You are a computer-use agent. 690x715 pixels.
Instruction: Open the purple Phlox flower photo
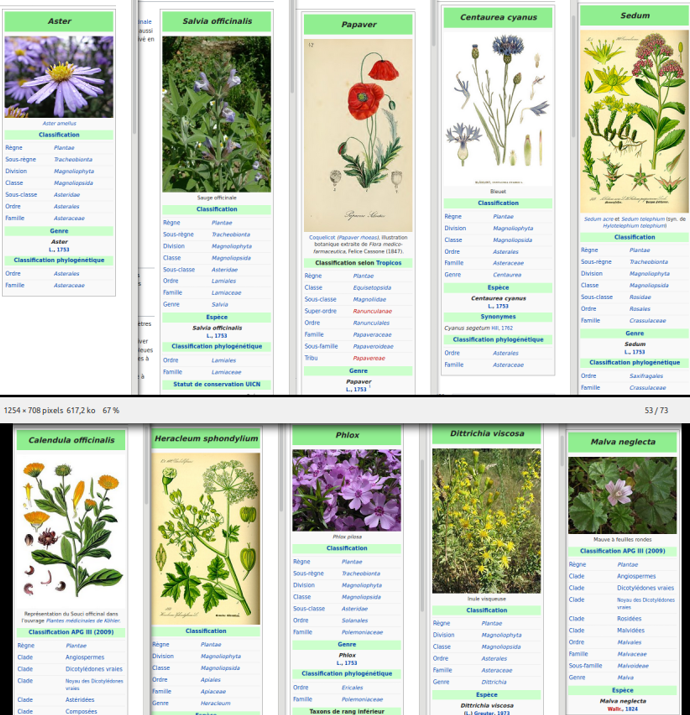click(346, 489)
